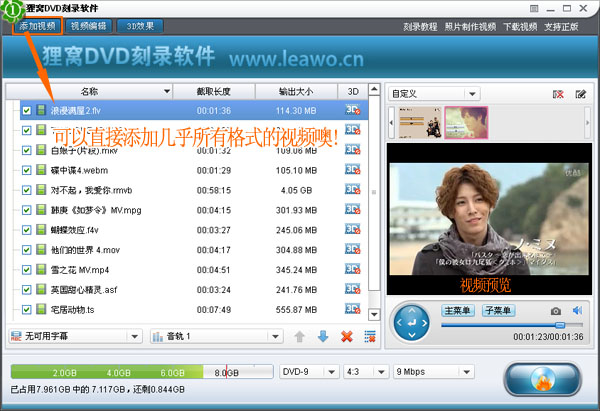Image resolution: width=600 pixels, height=411 pixels.
Task: Uncheck the 雪之花 MV.mp4 checkbox
Action: [x=26, y=270]
